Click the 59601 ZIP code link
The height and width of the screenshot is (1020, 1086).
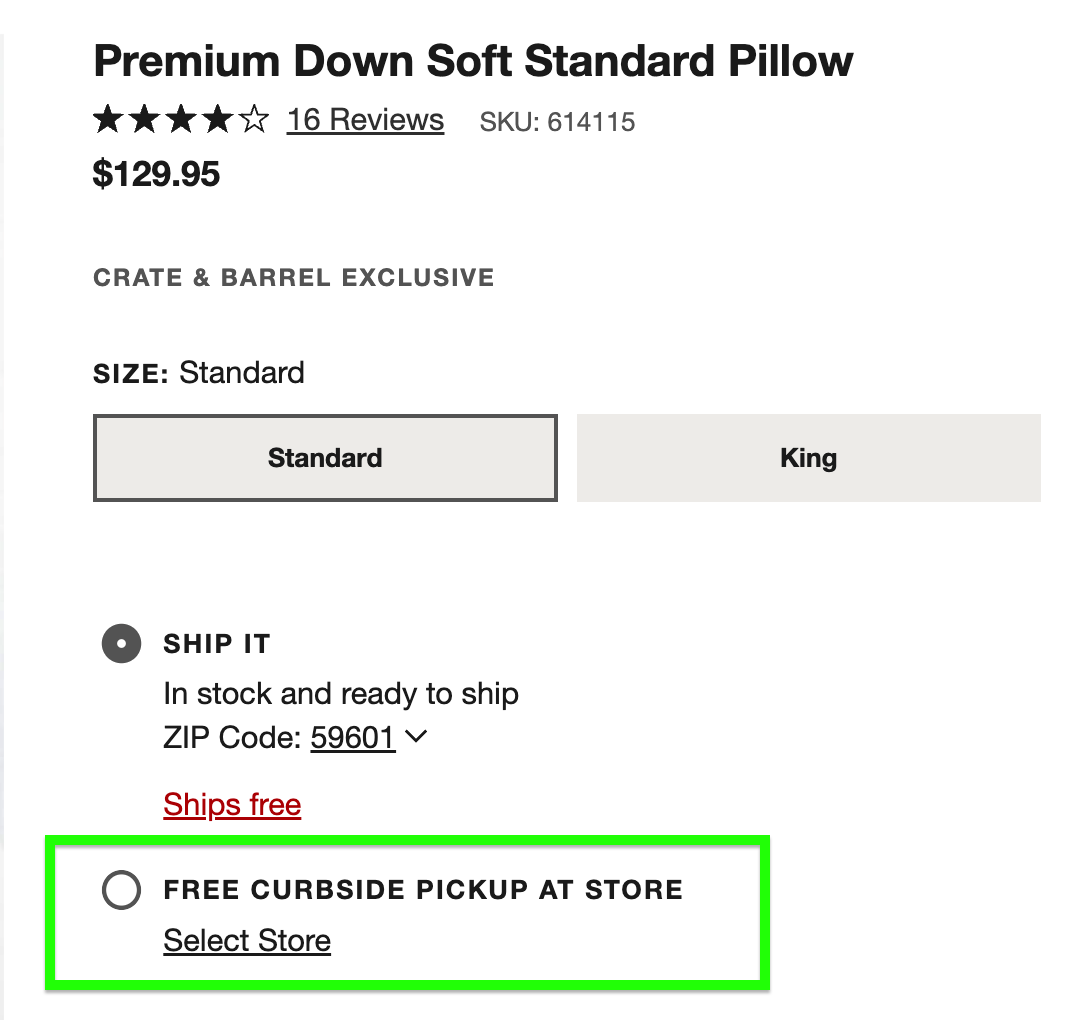click(352, 738)
